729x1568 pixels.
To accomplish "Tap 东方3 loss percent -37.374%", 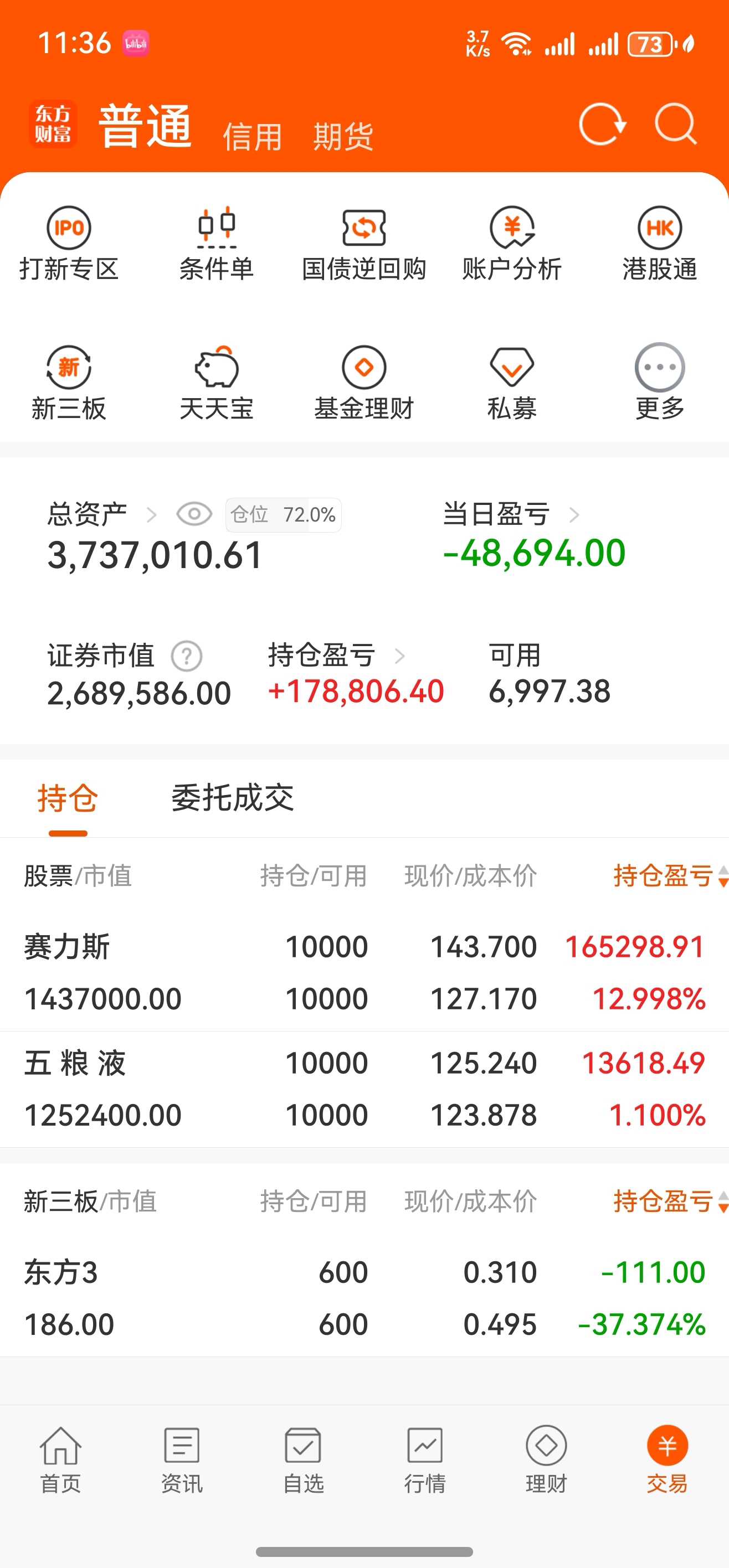I will click(642, 1325).
